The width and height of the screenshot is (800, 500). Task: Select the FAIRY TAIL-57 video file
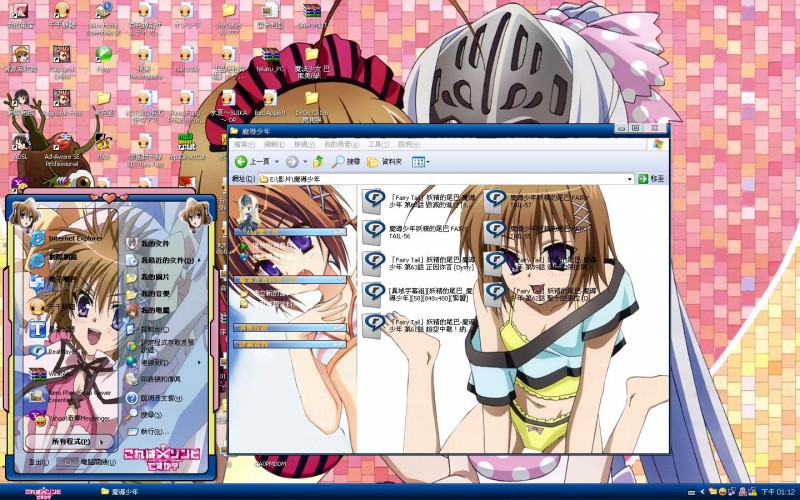click(x=536, y=200)
